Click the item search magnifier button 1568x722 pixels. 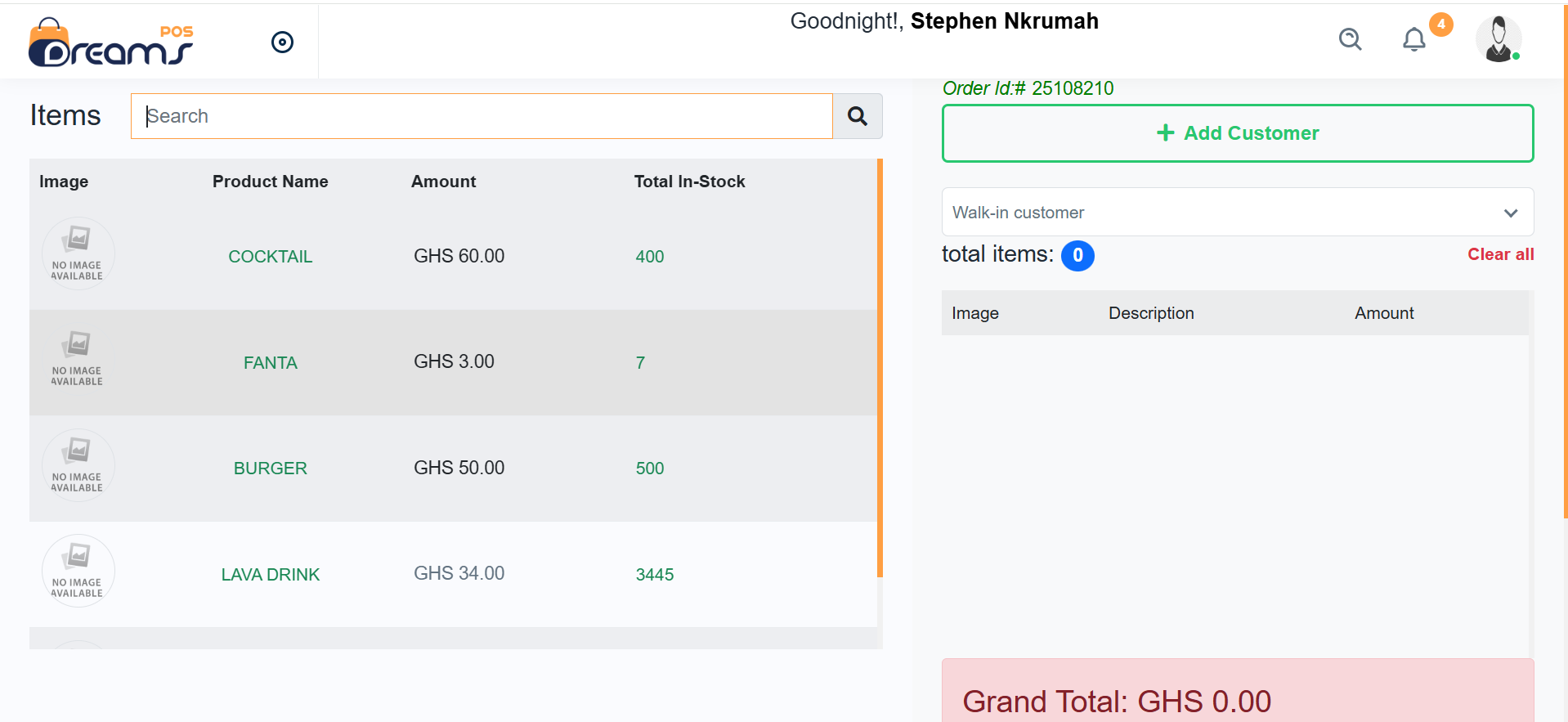coord(857,116)
